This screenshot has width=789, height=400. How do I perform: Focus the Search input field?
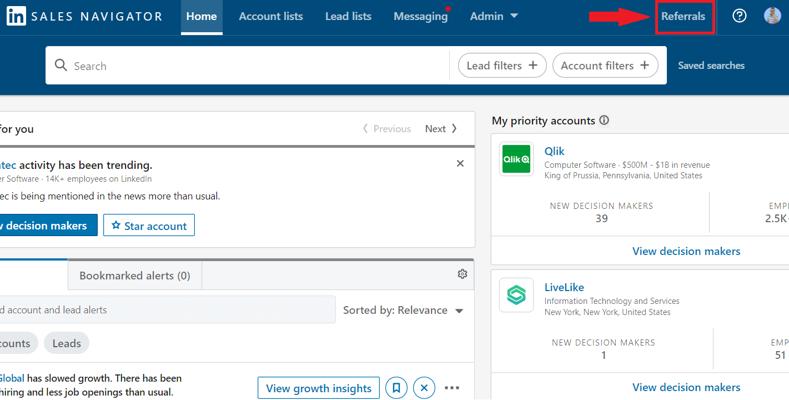tap(252, 65)
